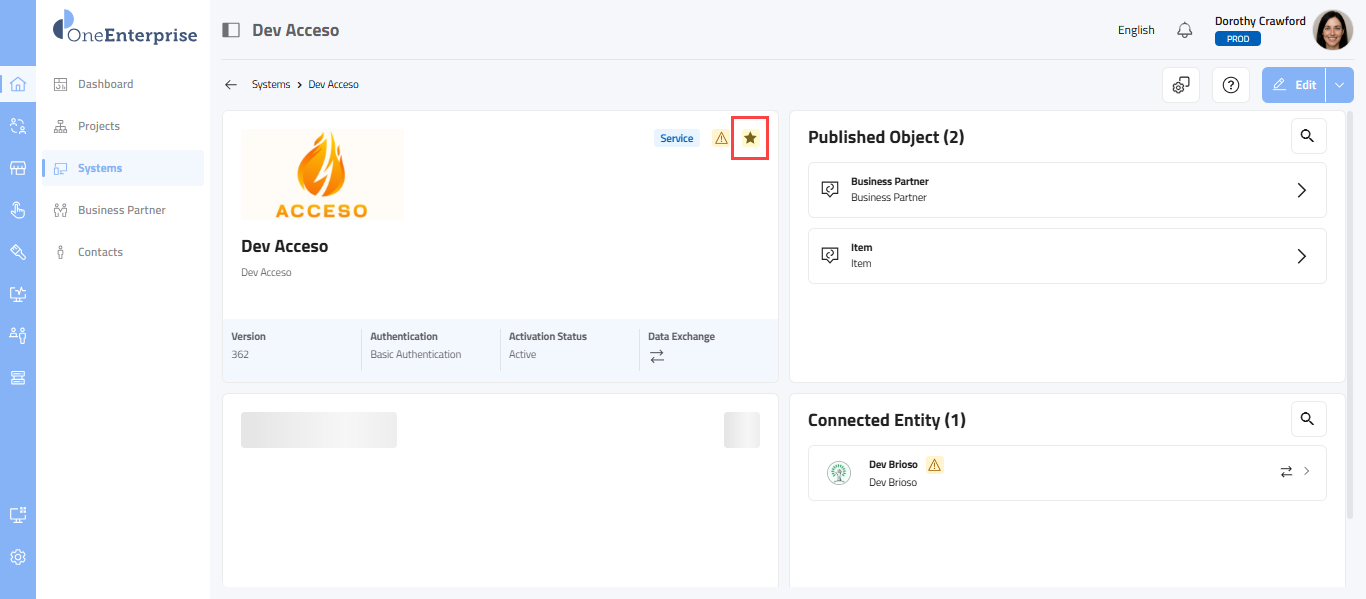This screenshot has height=599, width=1366.
Task: Search within Published Object list
Action: (1308, 136)
